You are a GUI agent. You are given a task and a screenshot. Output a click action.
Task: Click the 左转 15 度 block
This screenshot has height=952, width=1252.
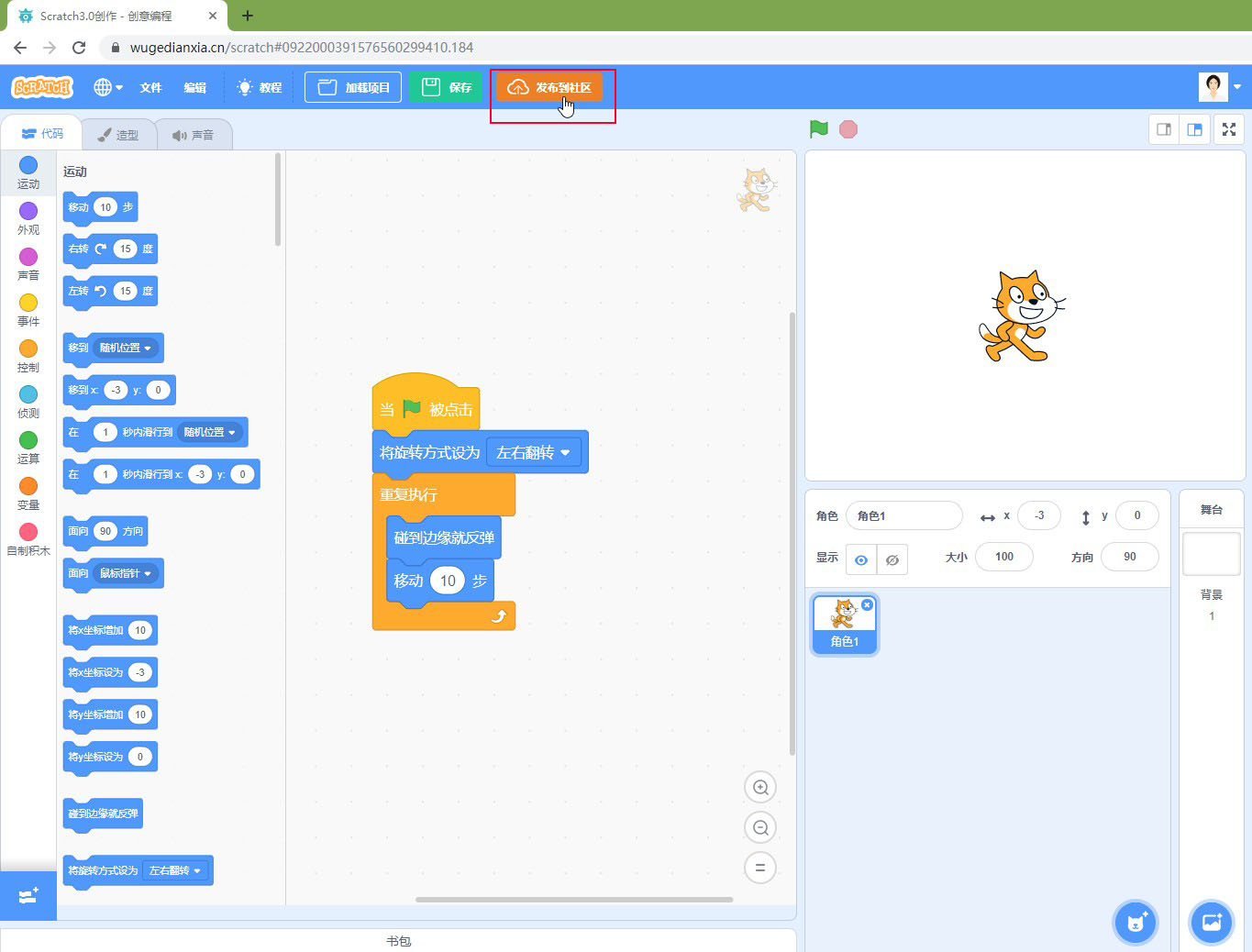point(110,291)
